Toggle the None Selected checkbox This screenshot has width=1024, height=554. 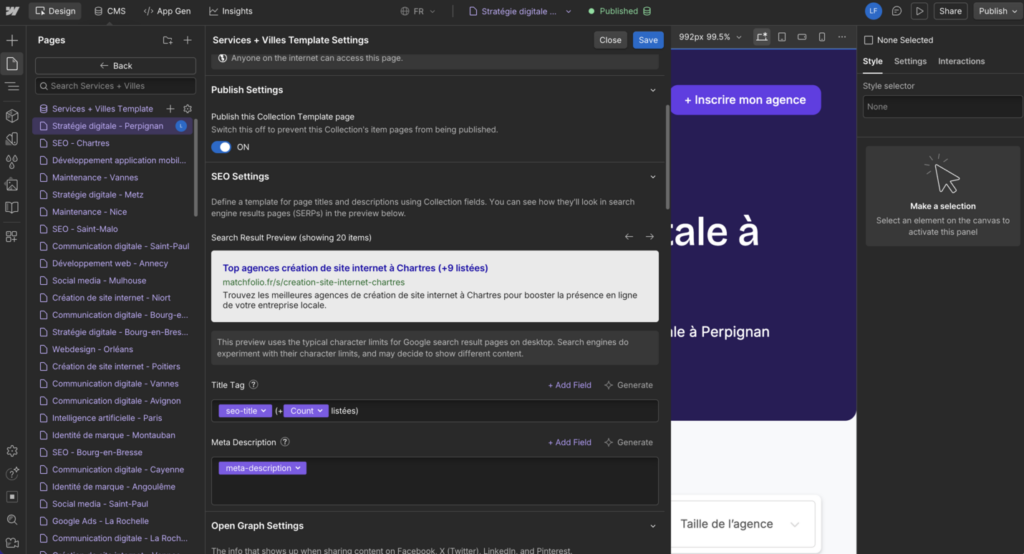click(869, 40)
